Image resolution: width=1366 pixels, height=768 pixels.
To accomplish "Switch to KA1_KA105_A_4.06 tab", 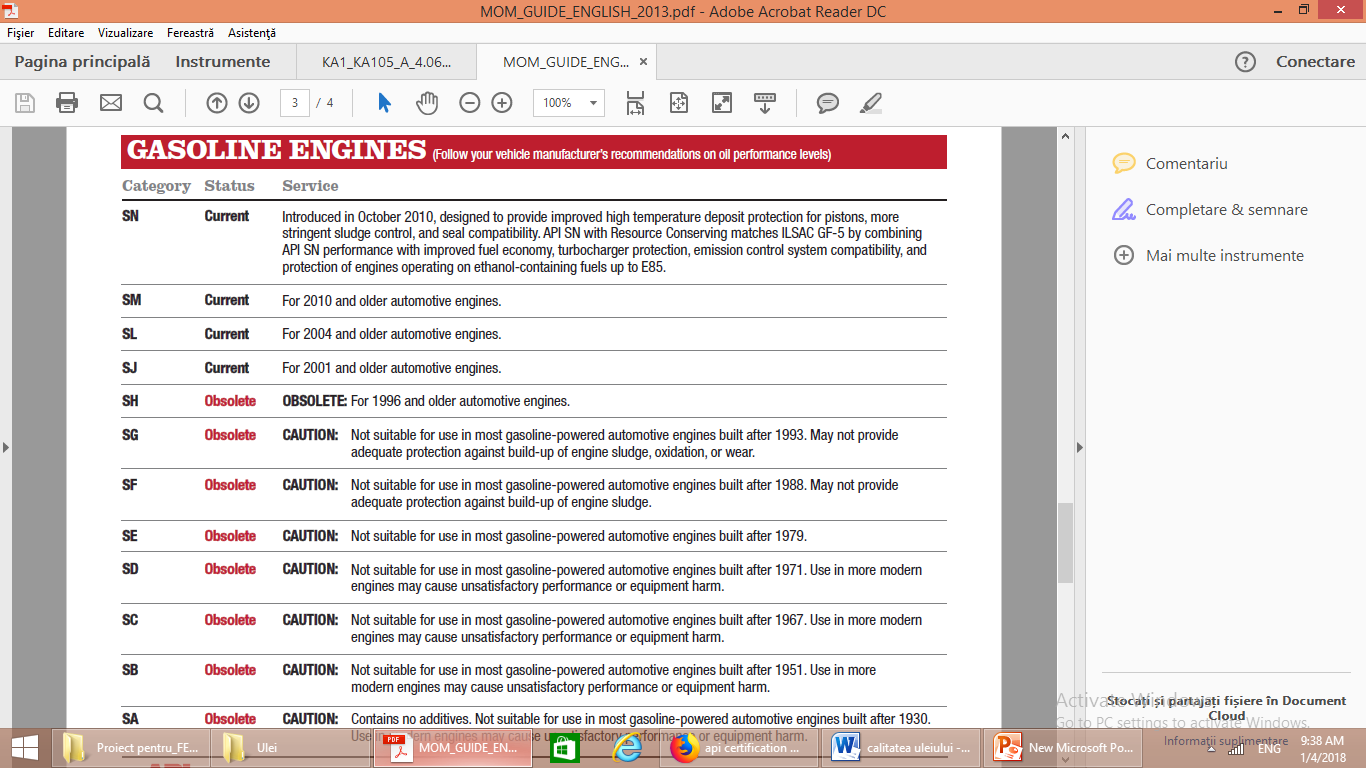I will pyautogui.click(x=386, y=62).
